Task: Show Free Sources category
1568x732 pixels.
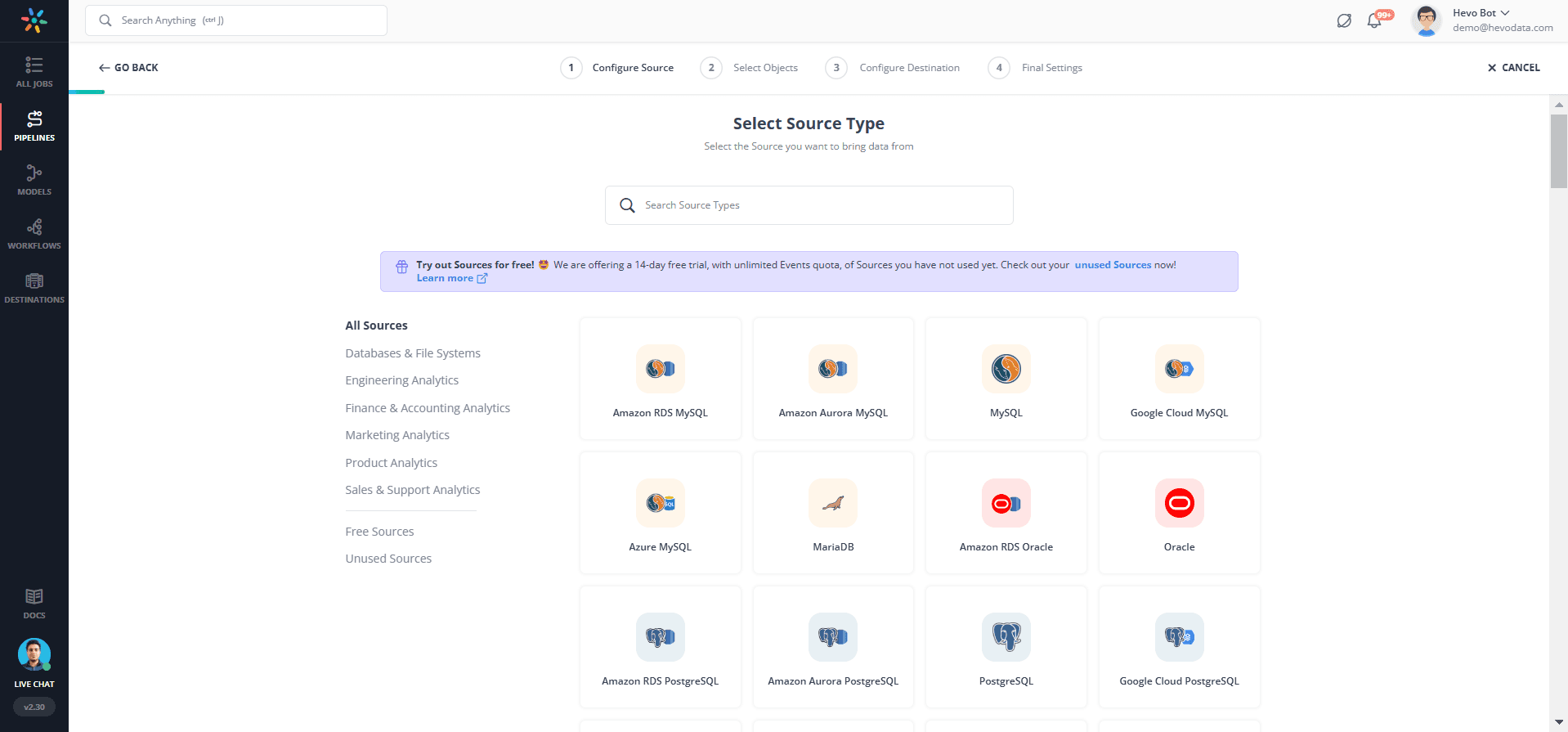Action: (379, 532)
